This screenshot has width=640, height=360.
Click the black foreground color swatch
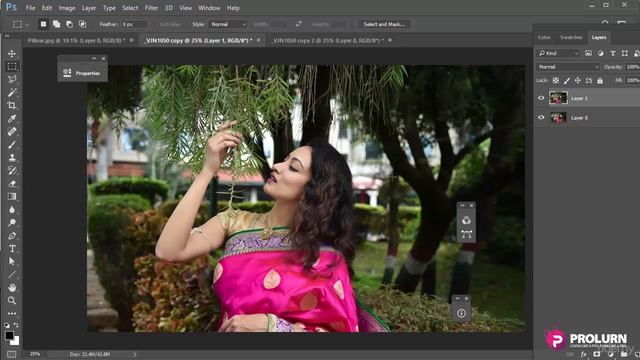(x=9, y=335)
